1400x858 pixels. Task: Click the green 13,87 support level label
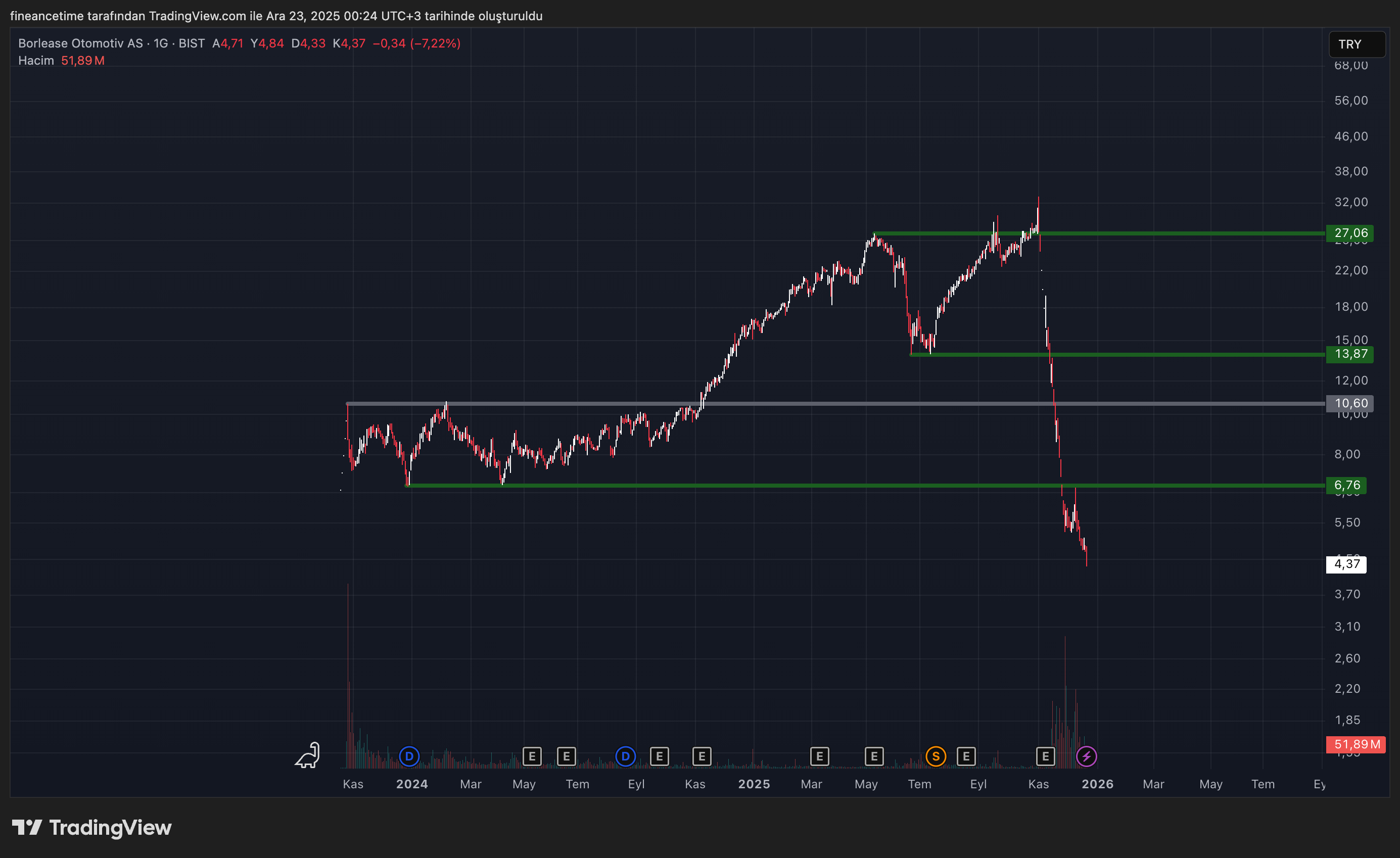pyautogui.click(x=1349, y=354)
